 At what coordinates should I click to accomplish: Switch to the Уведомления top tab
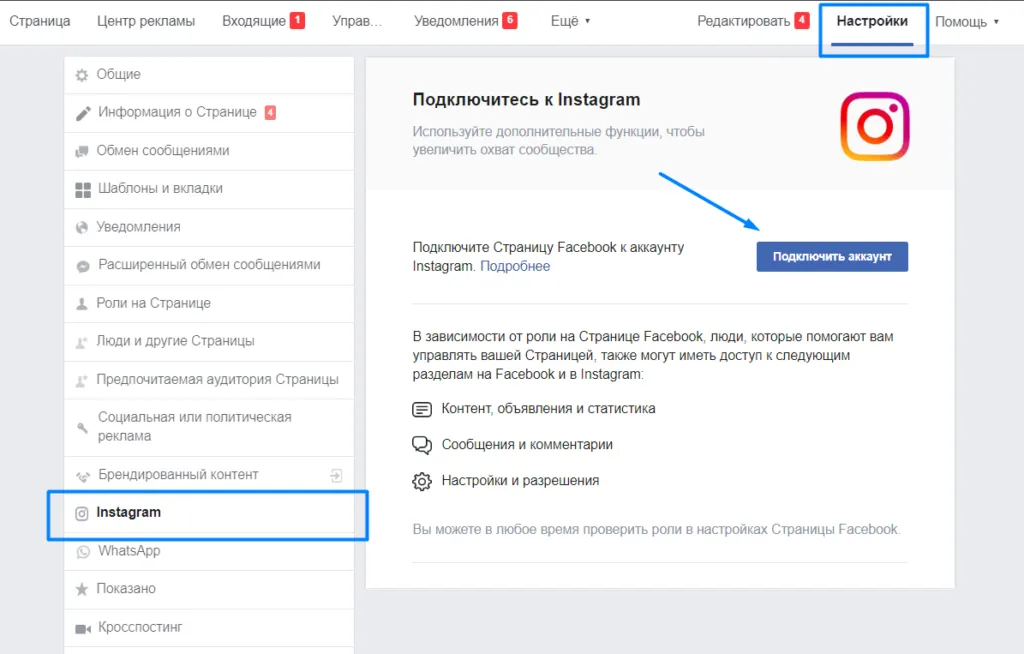[466, 21]
